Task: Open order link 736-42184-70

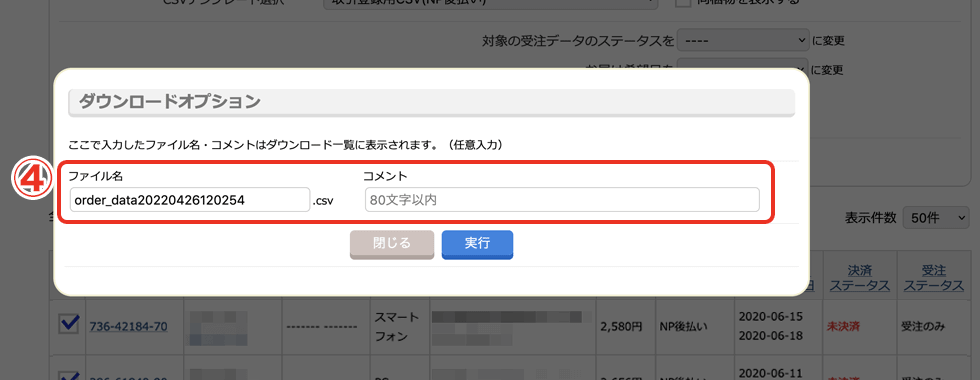Action: coord(129,326)
